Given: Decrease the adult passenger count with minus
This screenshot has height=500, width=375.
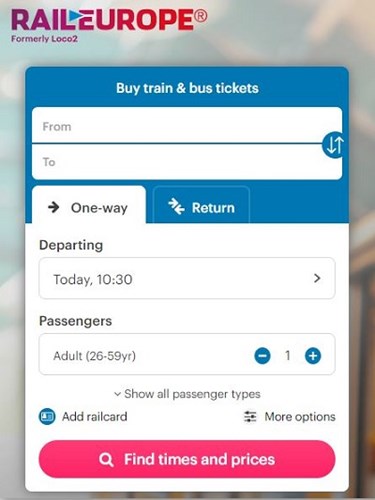Looking at the screenshot, I should point(262,356).
